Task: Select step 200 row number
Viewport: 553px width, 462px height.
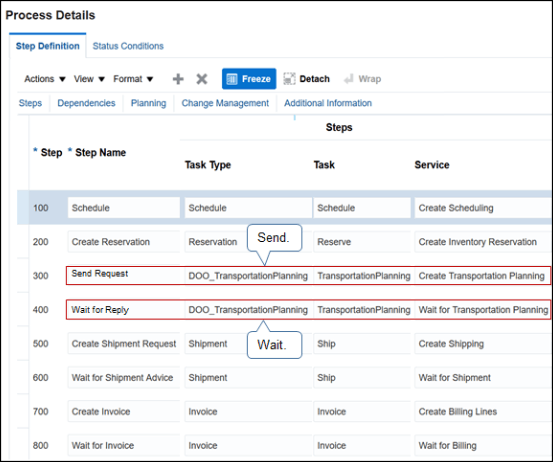Action: (41, 242)
